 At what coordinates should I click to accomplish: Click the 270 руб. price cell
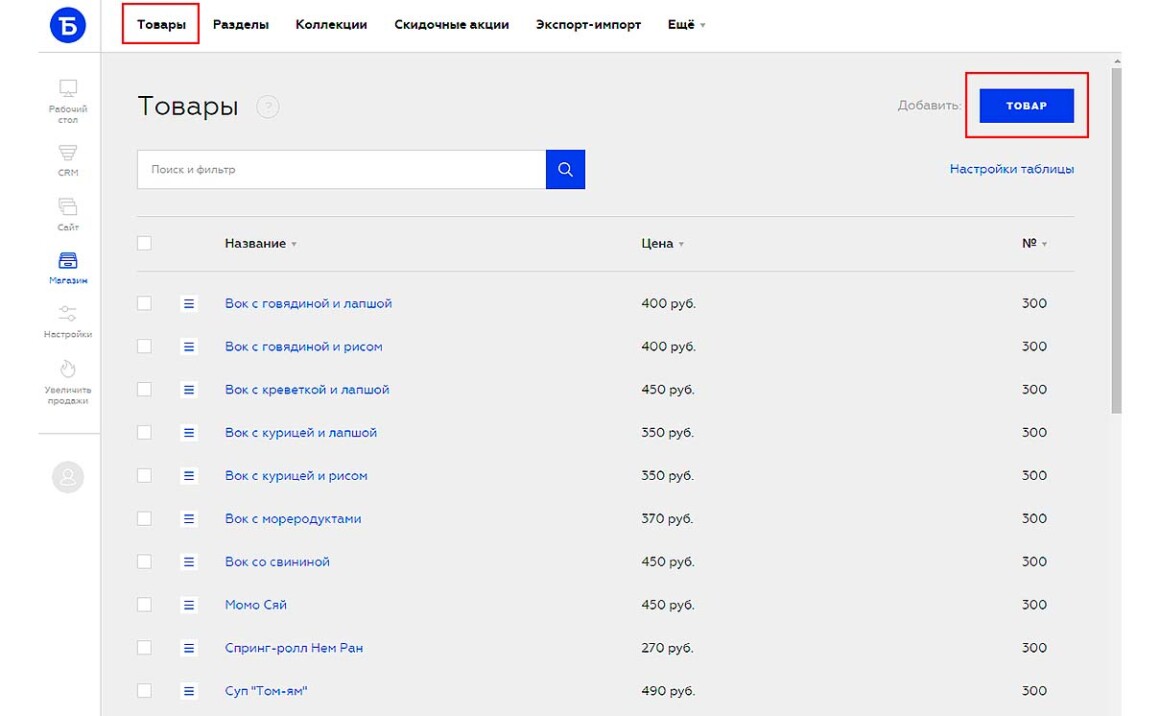(x=667, y=648)
